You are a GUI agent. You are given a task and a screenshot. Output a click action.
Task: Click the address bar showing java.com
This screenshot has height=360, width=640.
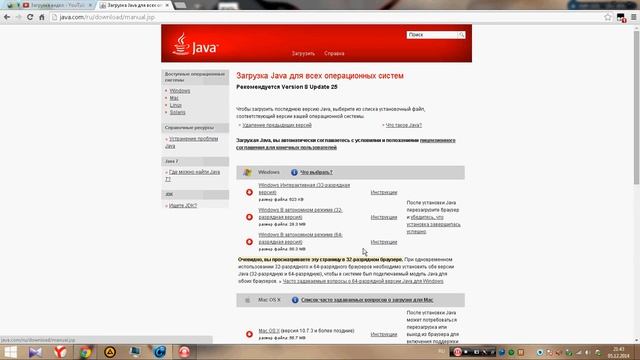327,17
